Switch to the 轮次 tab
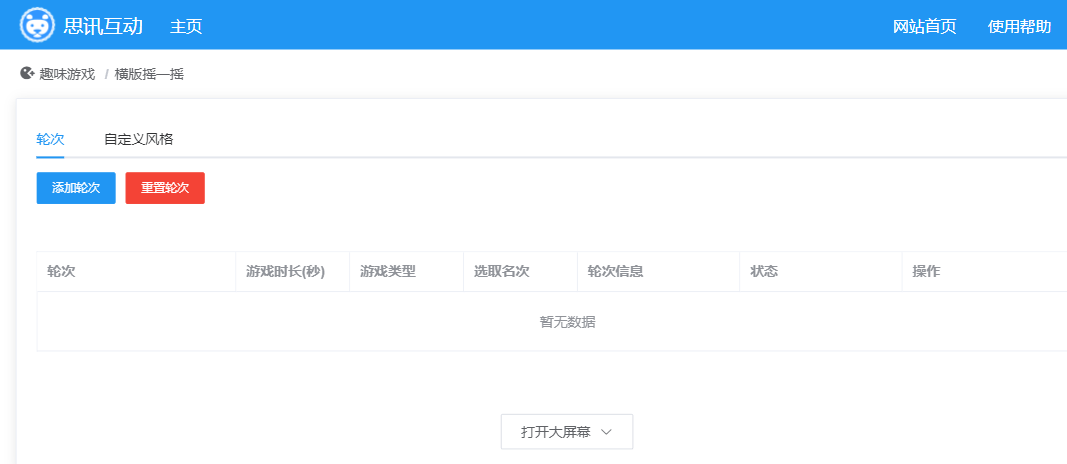The image size is (1067, 464). click(x=50, y=139)
